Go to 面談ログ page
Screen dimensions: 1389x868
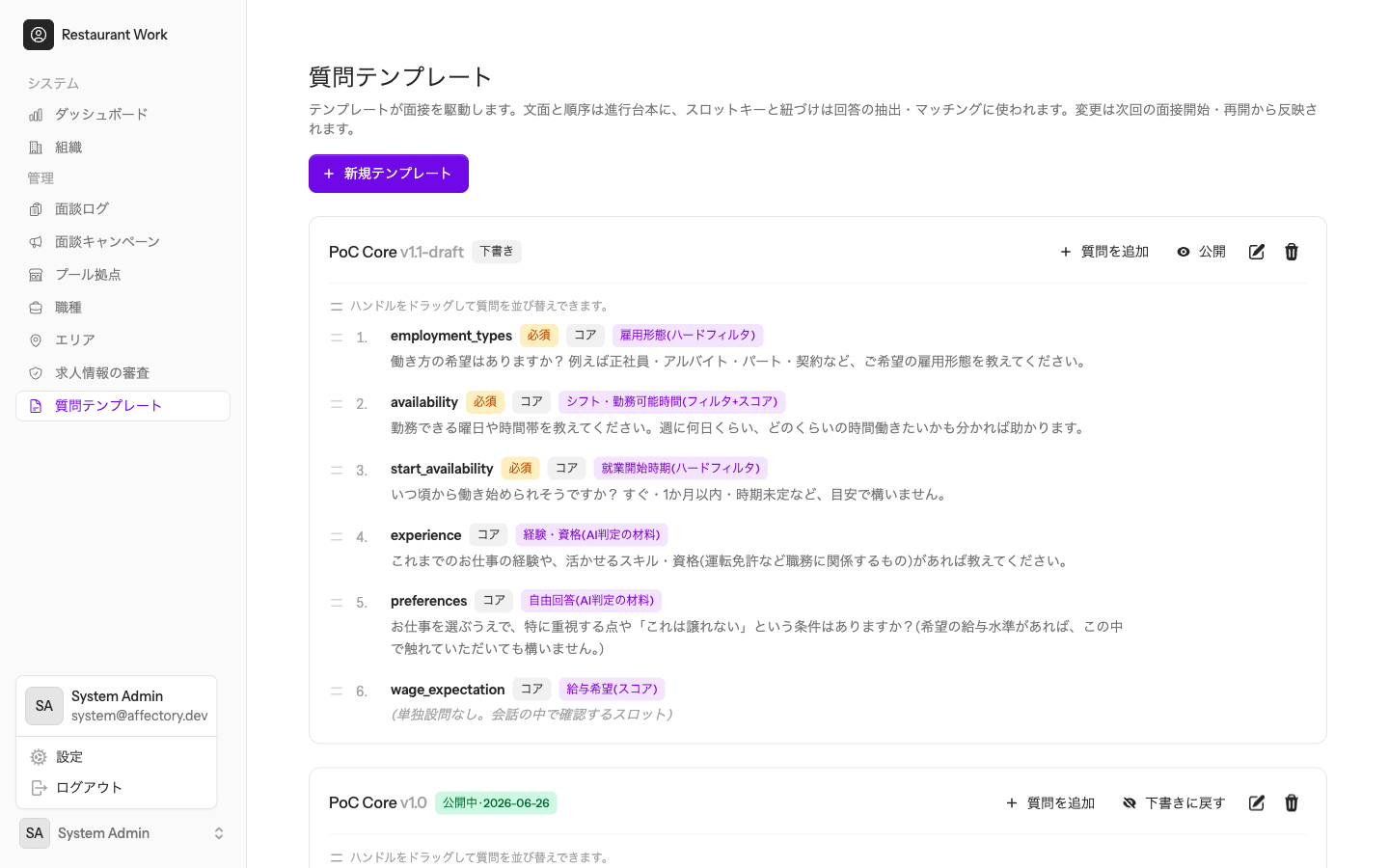click(123, 209)
